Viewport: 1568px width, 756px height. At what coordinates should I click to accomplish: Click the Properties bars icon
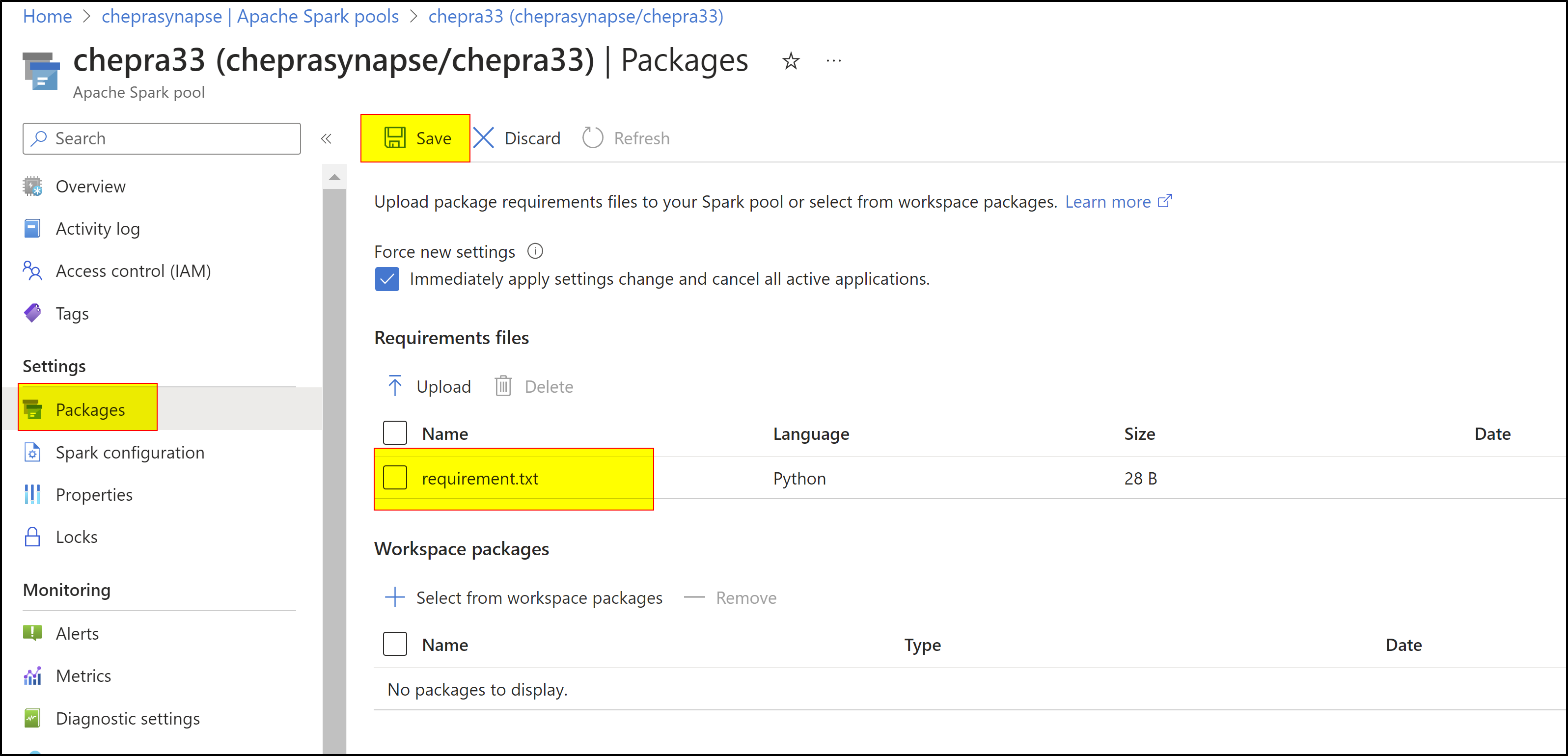(x=32, y=494)
